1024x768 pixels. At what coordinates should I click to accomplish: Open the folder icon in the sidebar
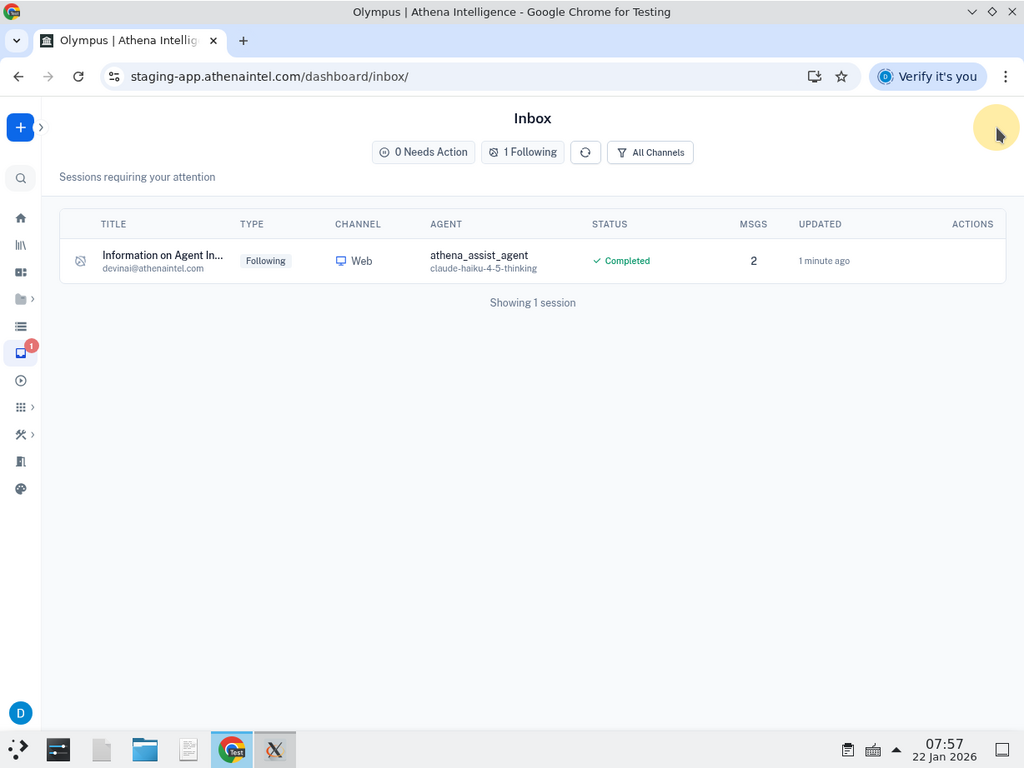21,299
